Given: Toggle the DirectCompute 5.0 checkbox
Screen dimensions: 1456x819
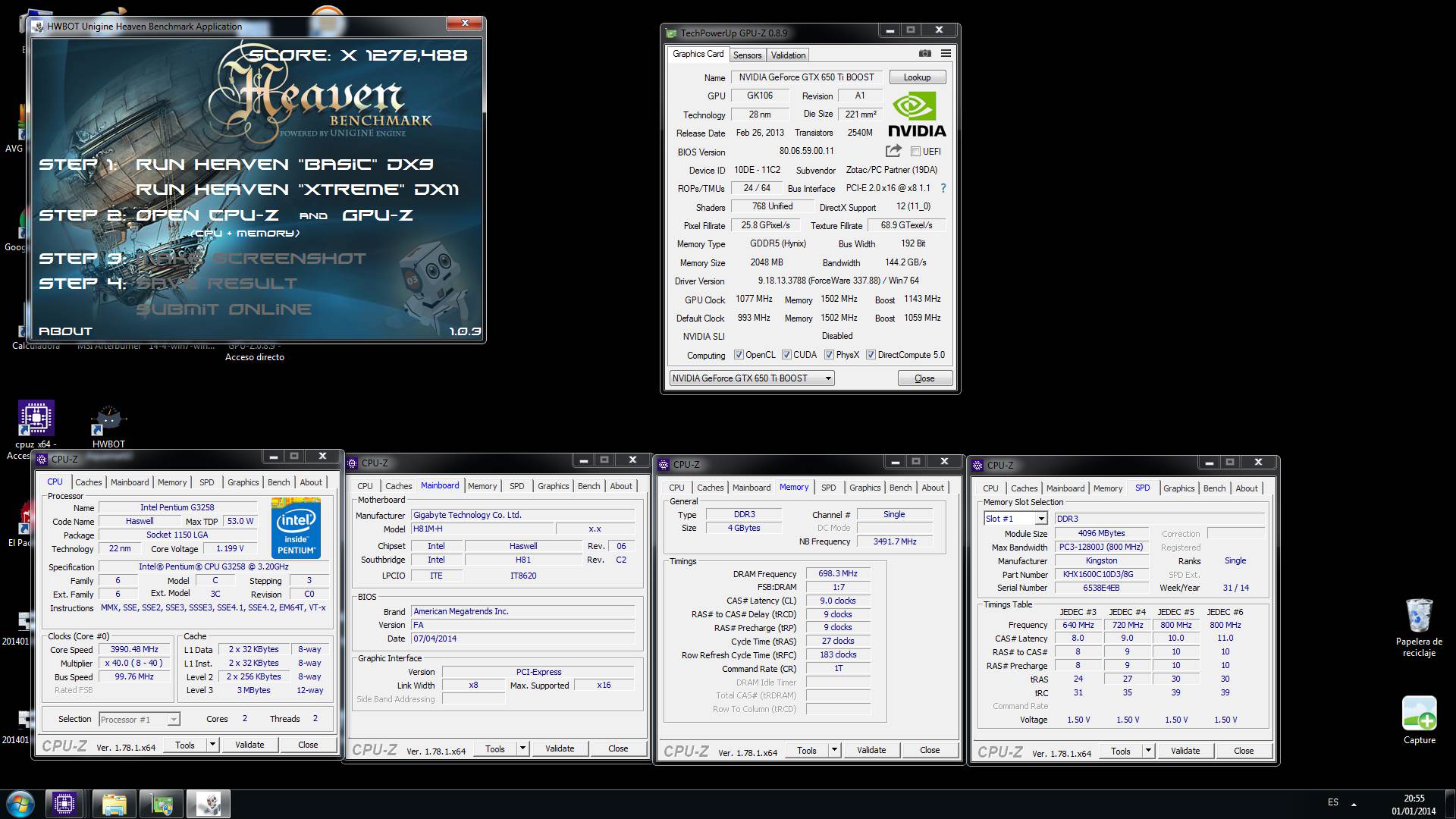Looking at the screenshot, I should (871, 355).
